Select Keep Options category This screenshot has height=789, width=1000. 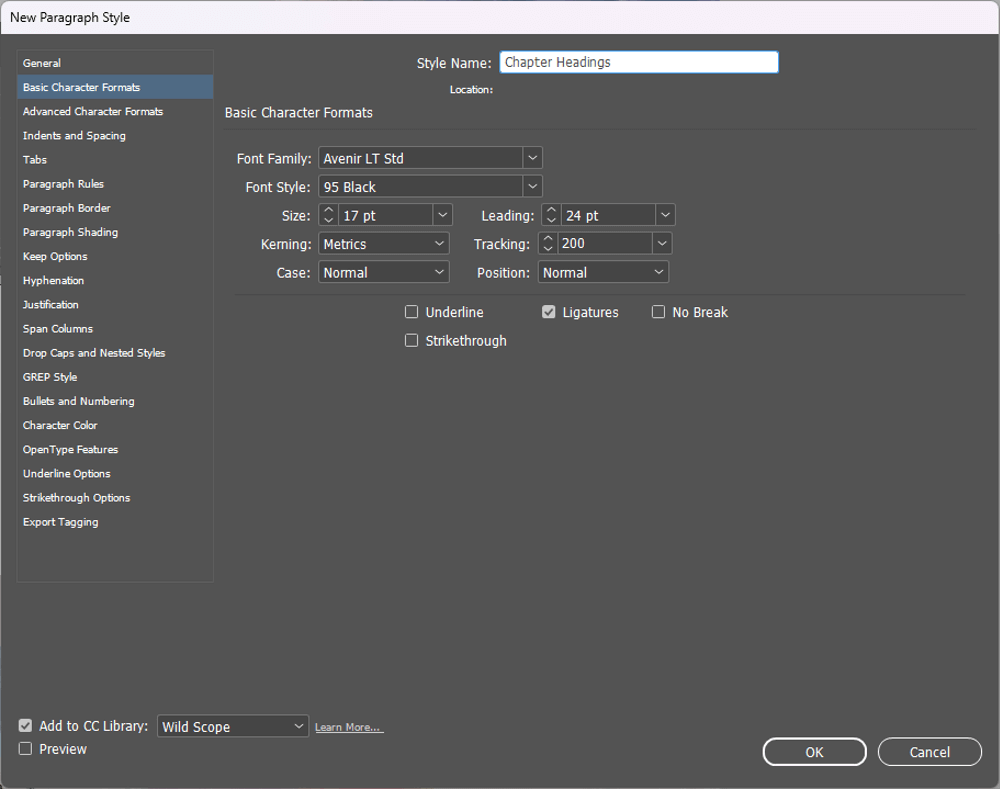pos(115,256)
